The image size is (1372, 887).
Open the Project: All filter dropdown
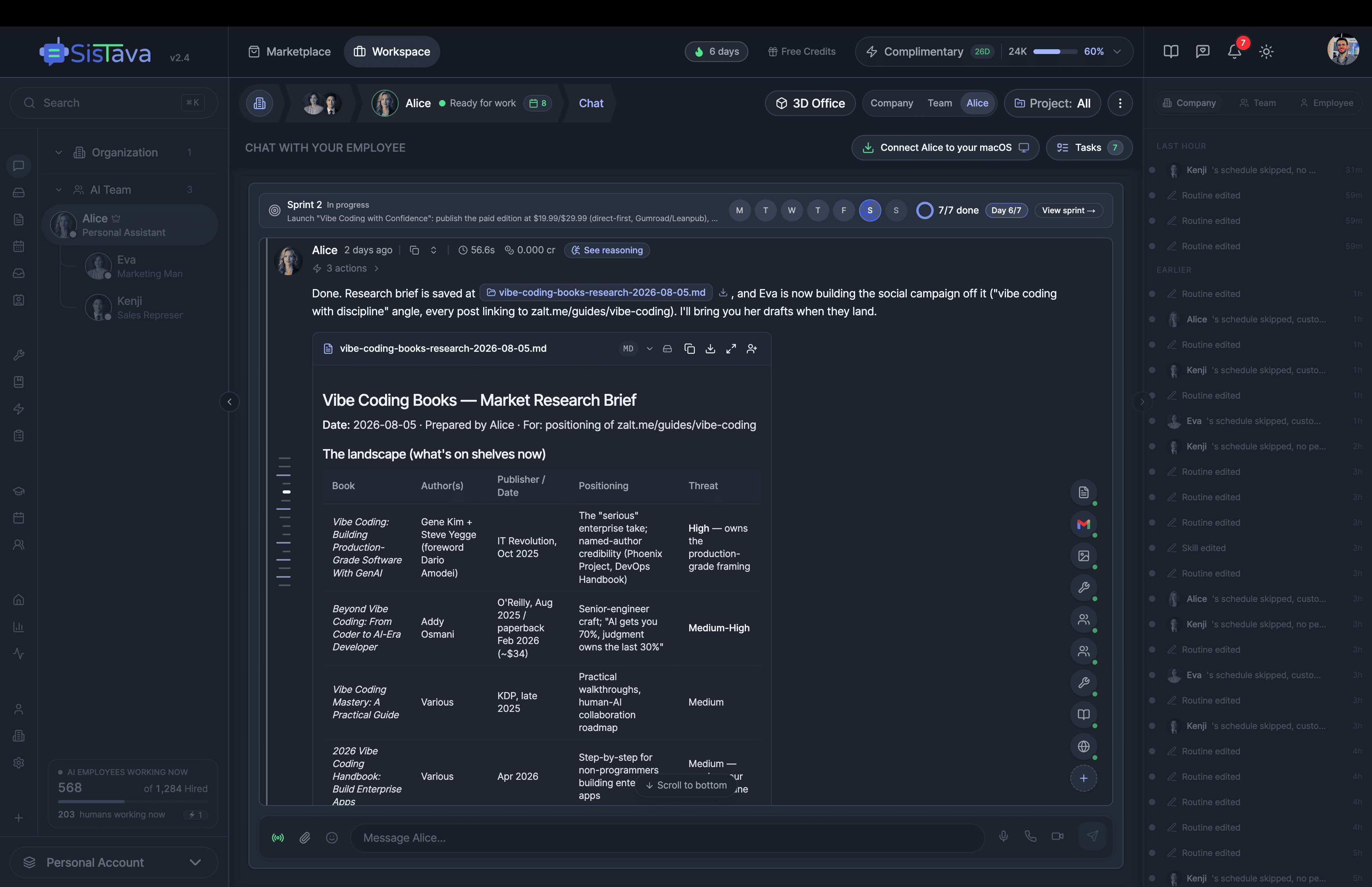(x=1052, y=103)
